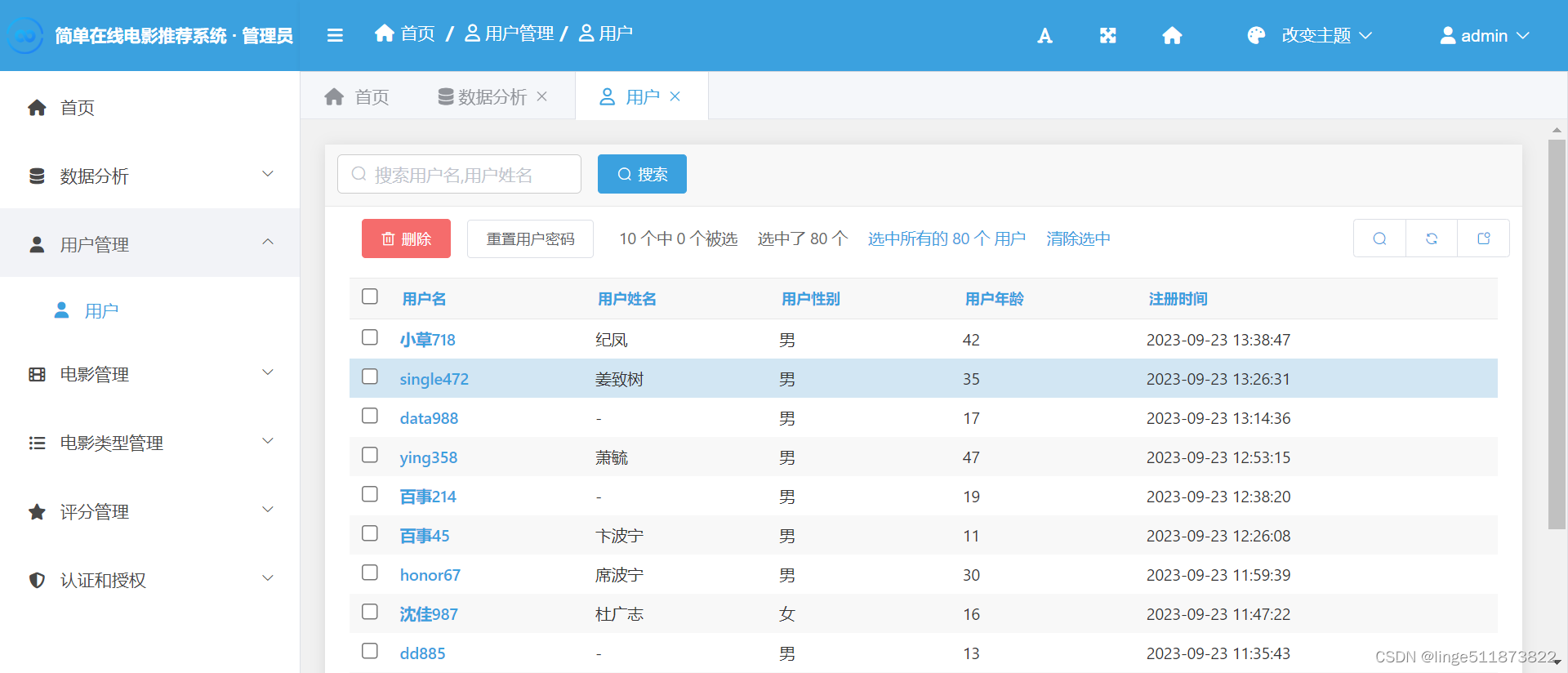Click the scrollbar up arrow

point(1557,130)
